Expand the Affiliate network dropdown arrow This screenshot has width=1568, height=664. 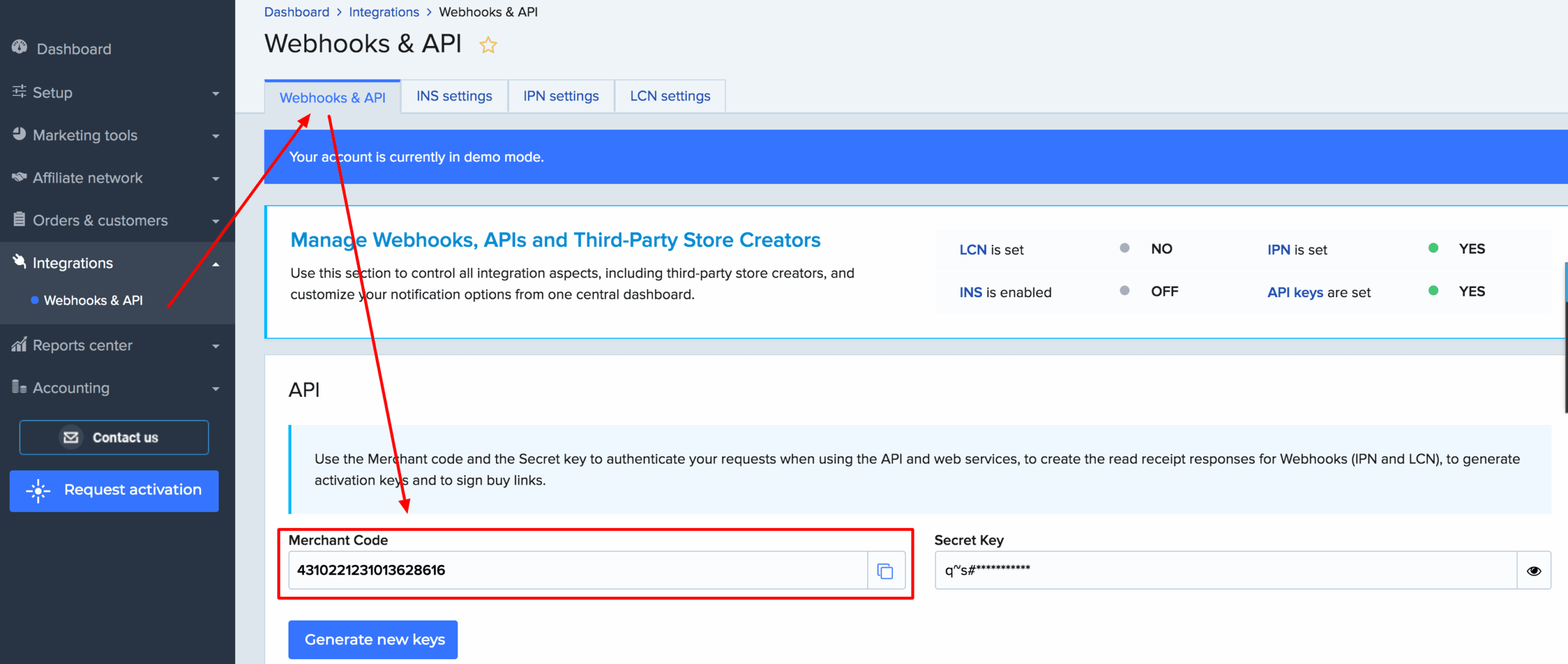[x=216, y=179]
